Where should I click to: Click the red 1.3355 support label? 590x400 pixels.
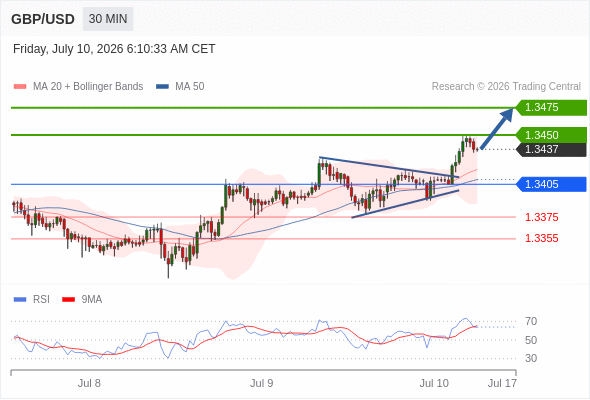541,238
